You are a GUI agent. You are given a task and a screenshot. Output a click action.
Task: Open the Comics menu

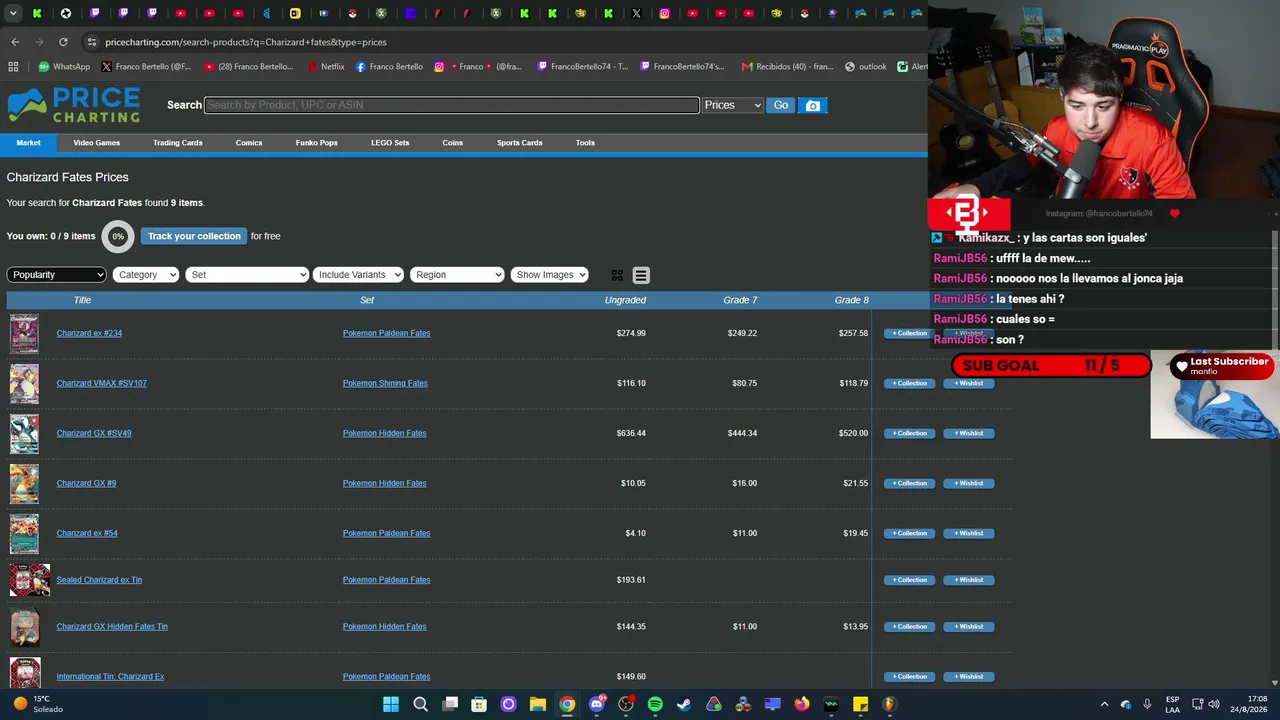249,143
